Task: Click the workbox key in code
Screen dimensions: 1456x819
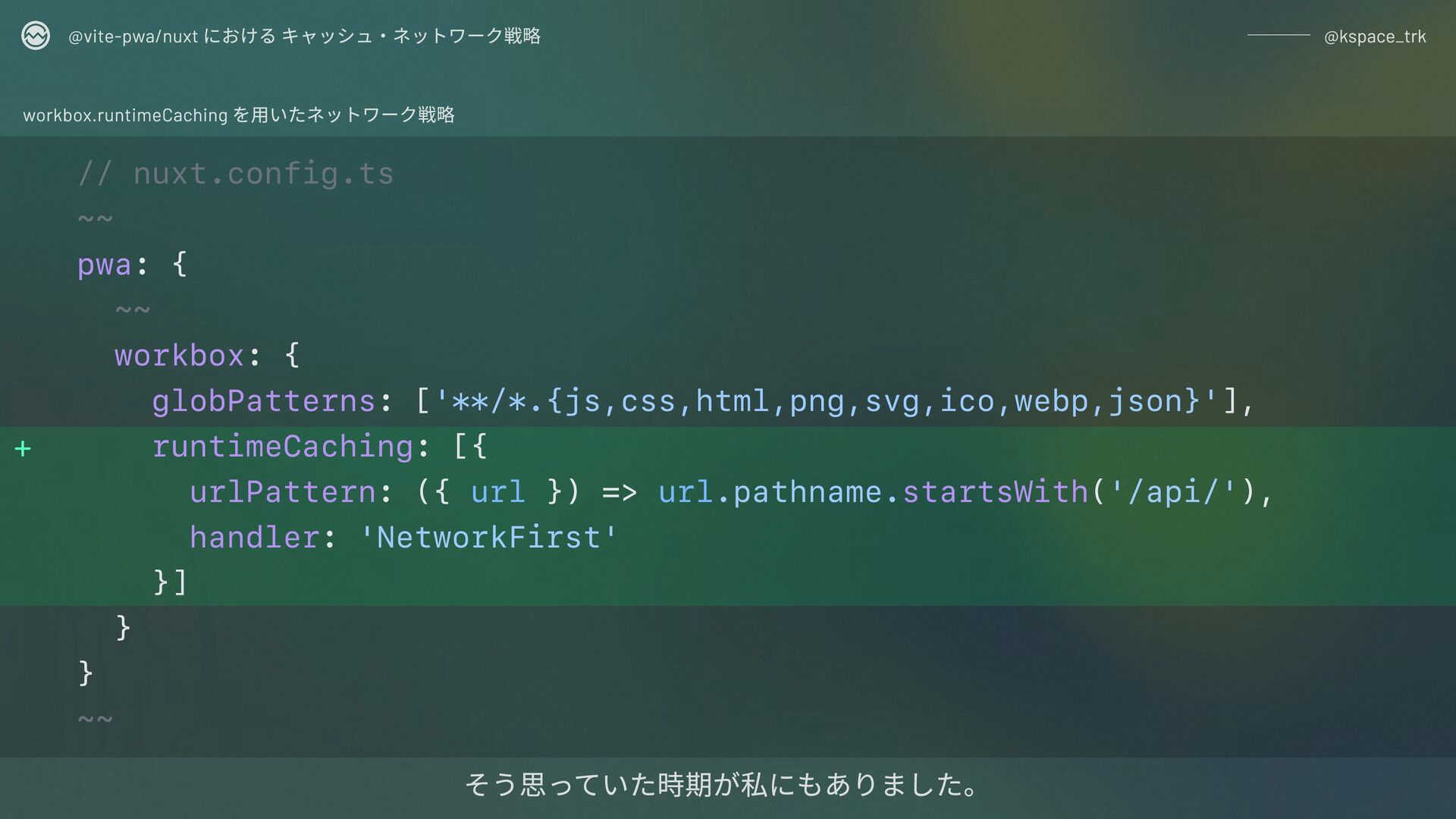Action: tap(179, 356)
